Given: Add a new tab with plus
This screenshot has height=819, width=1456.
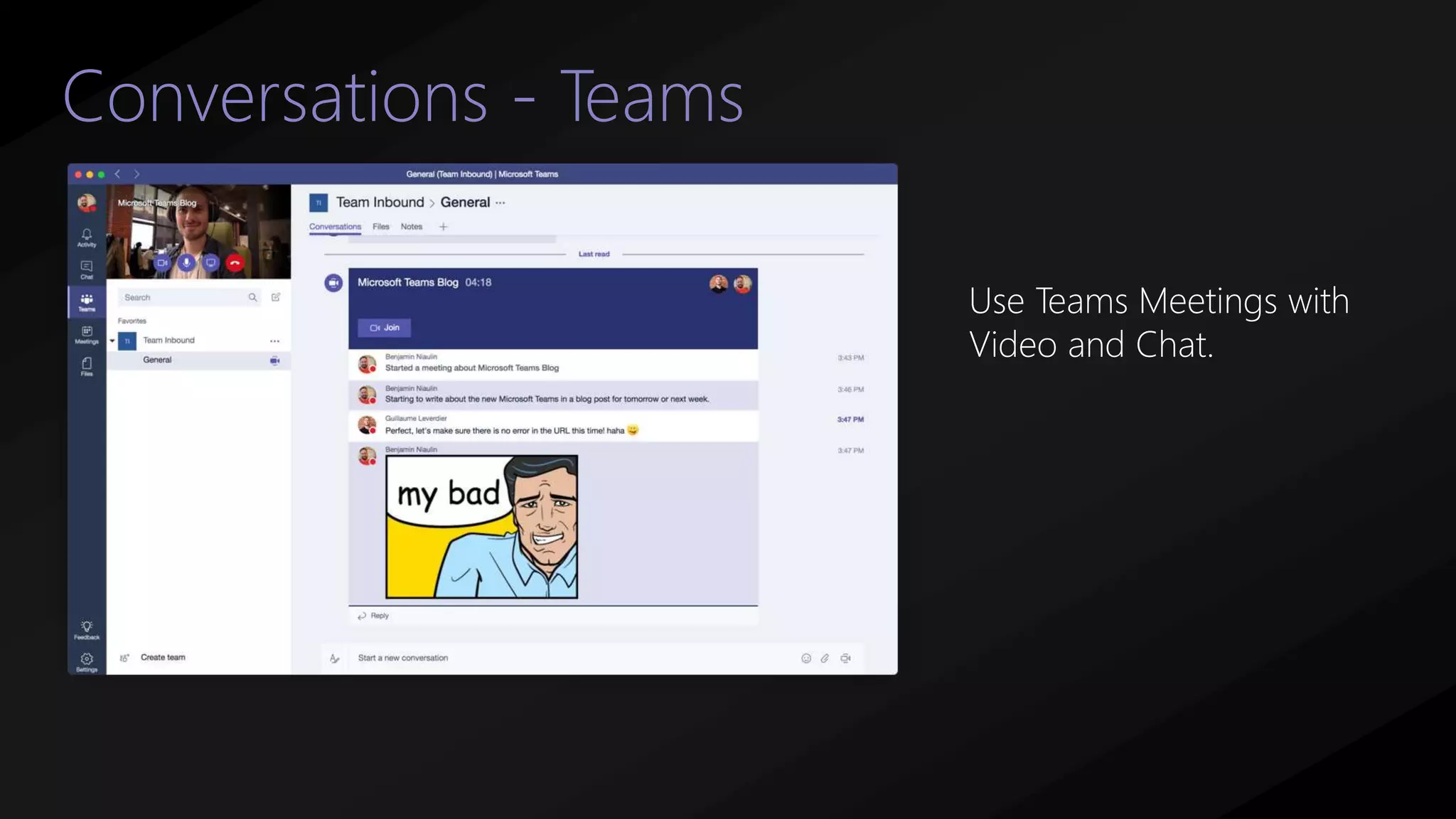Looking at the screenshot, I should (443, 227).
